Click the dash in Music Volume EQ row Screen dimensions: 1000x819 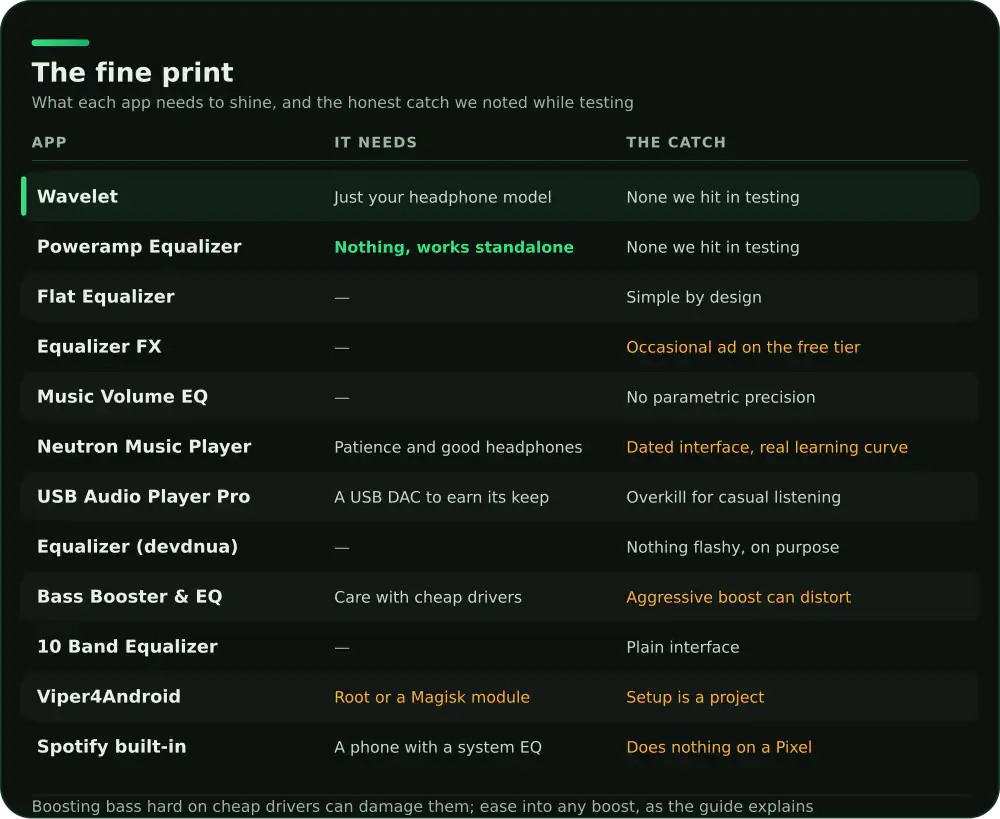(342, 398)
